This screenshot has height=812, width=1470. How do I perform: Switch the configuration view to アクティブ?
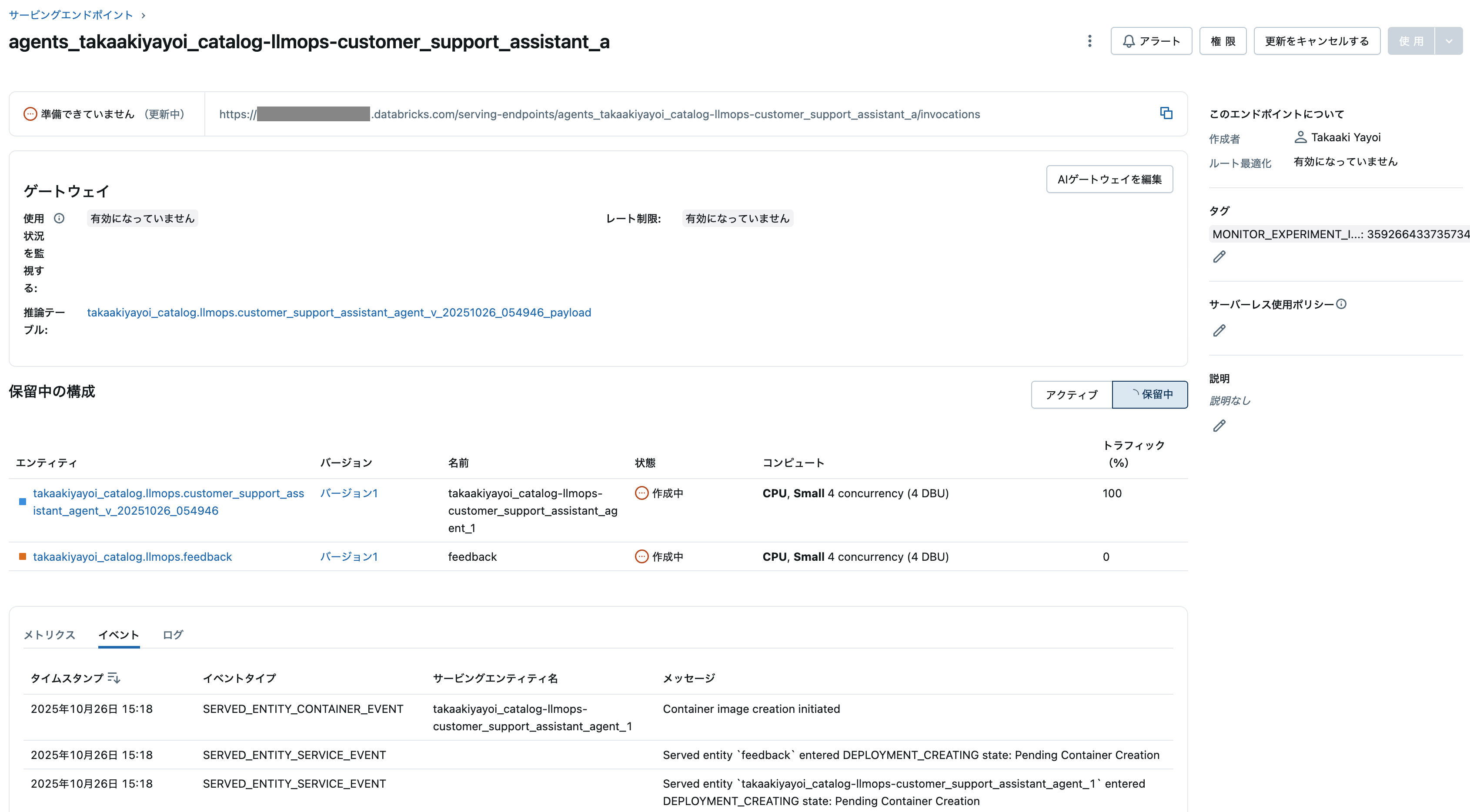point(1071,395)
